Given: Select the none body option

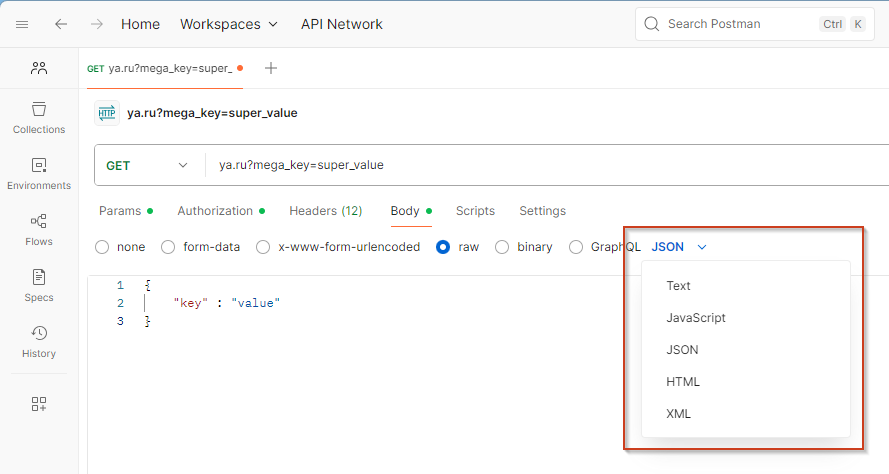Looking at the screenshot, I should pyautogui.click(x=102, y=247).
